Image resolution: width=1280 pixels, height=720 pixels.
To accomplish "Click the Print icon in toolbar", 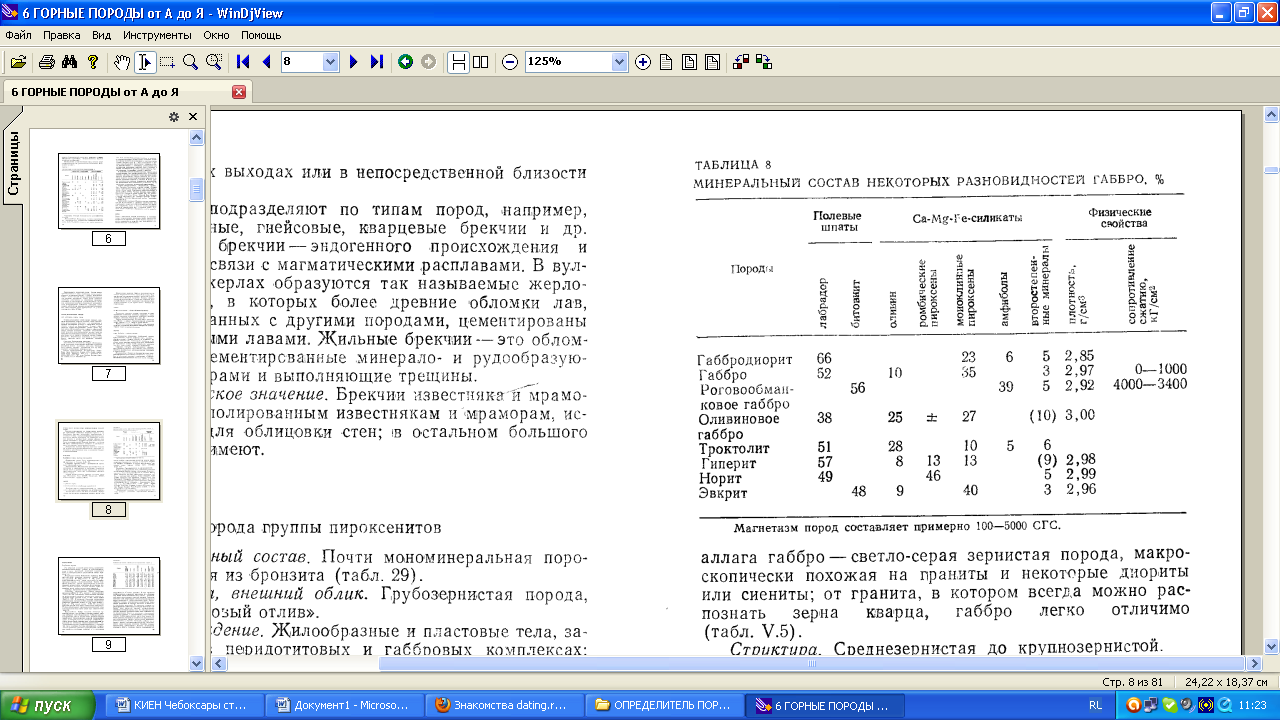I will point(46,62).
